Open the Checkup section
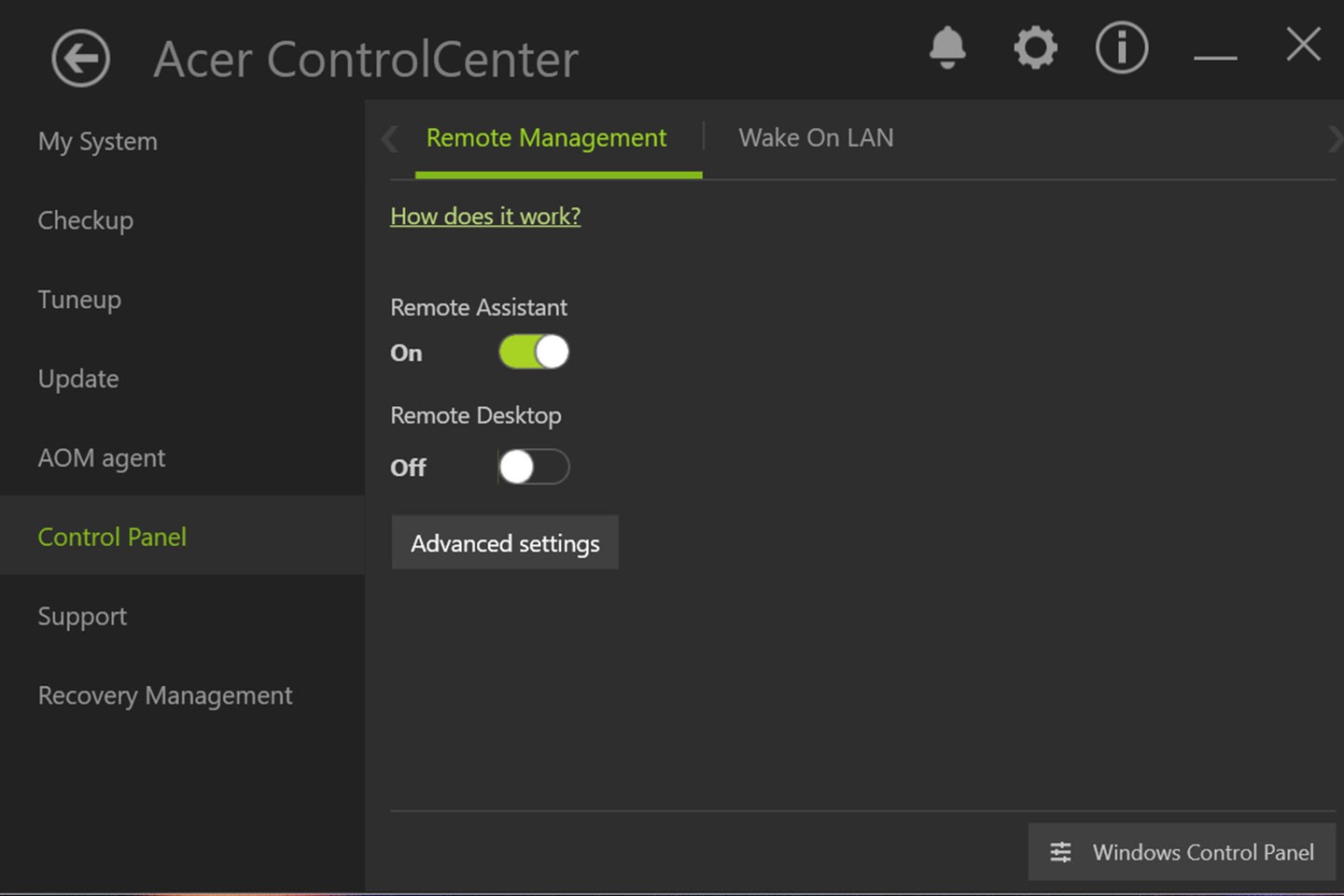Screen dimensions: 1344x896 (86, 221)
